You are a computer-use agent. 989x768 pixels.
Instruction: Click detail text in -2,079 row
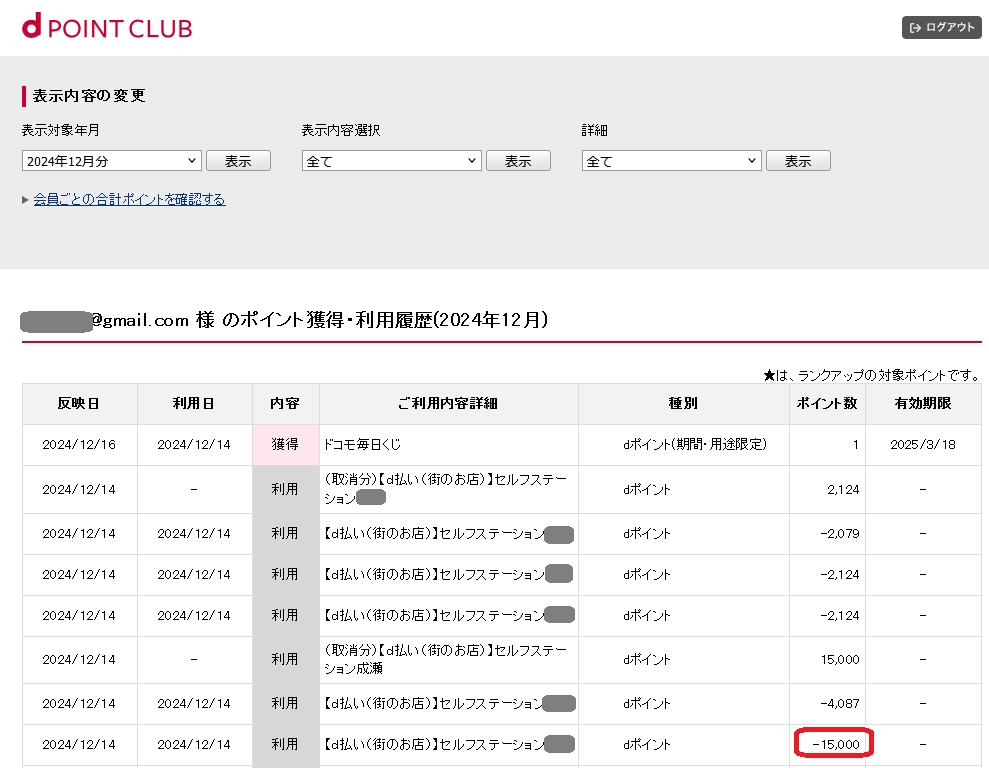coord(435,533)
